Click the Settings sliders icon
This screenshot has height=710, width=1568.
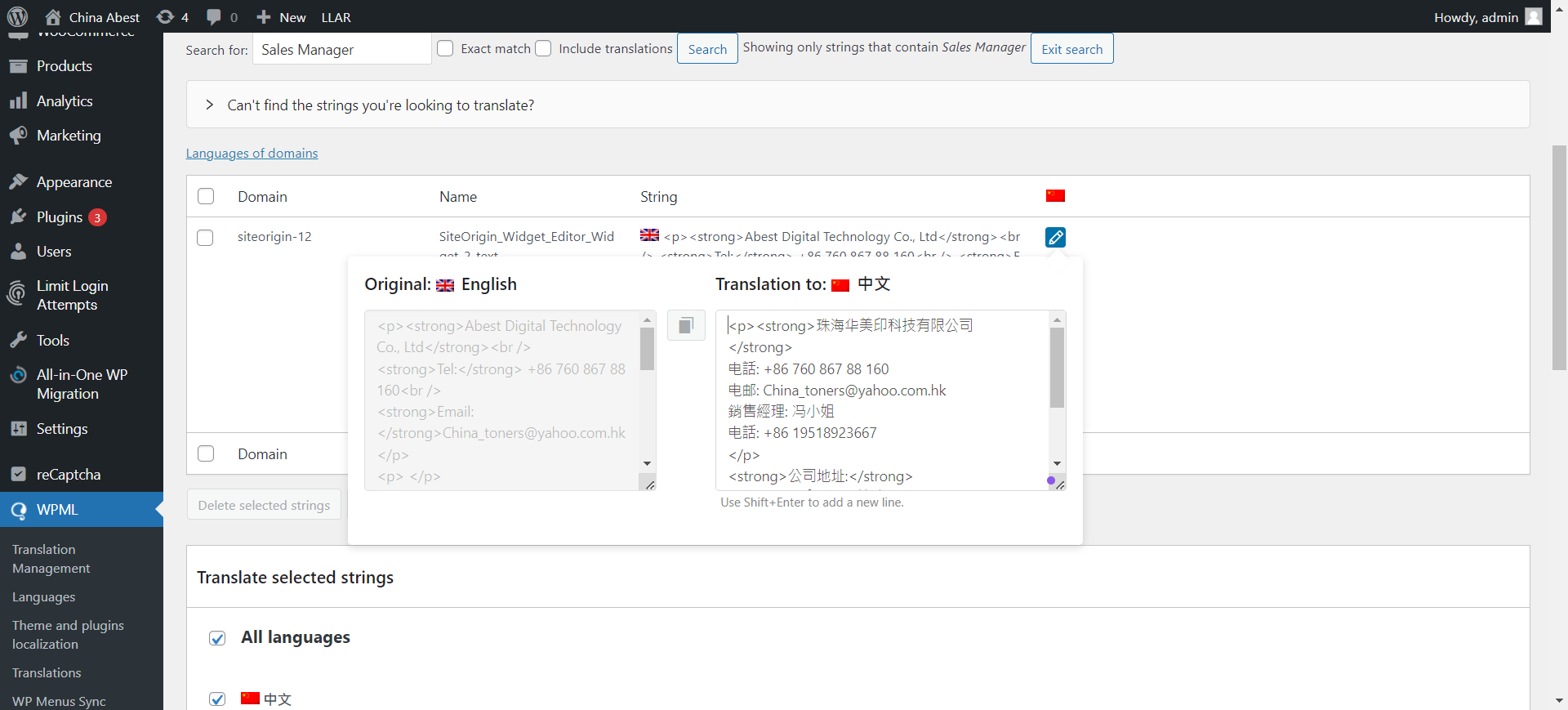point(19,429)
